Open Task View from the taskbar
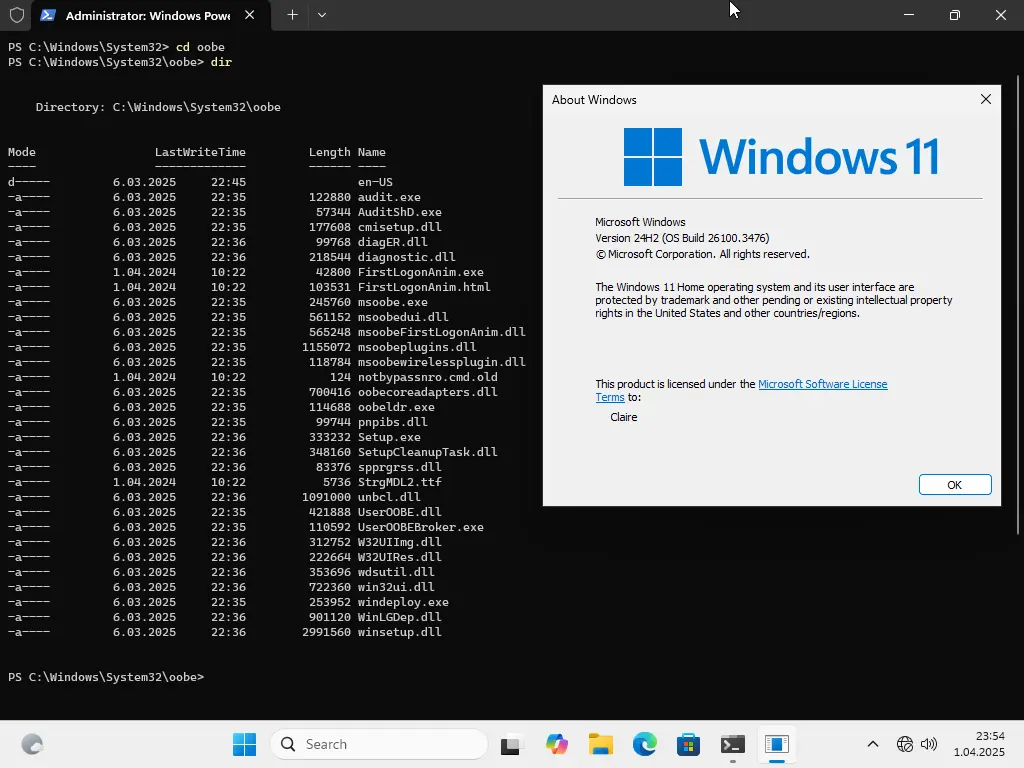 coord(513,744)
